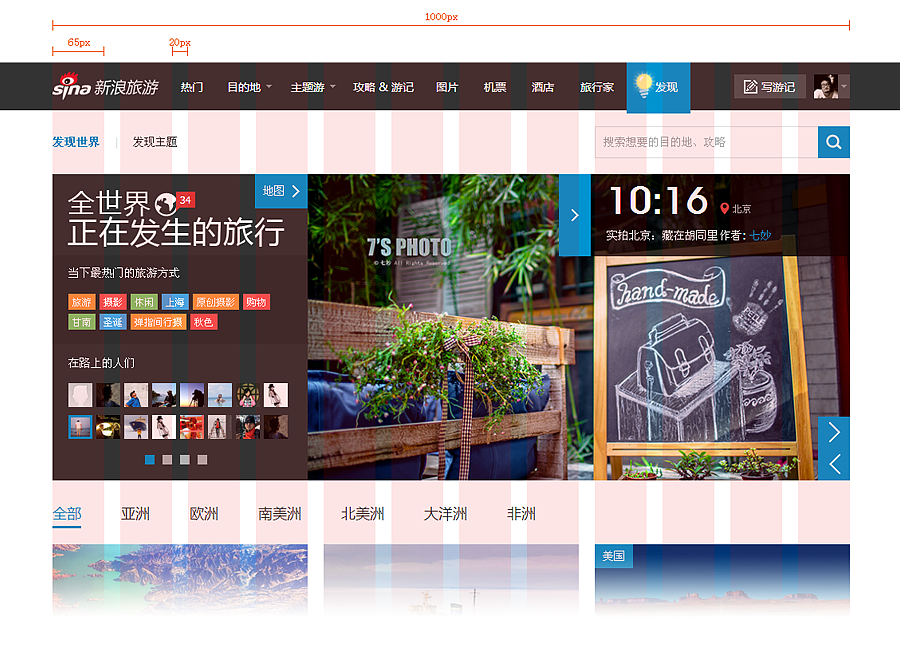Select the 休闲 tag

[x=143, y=302]
